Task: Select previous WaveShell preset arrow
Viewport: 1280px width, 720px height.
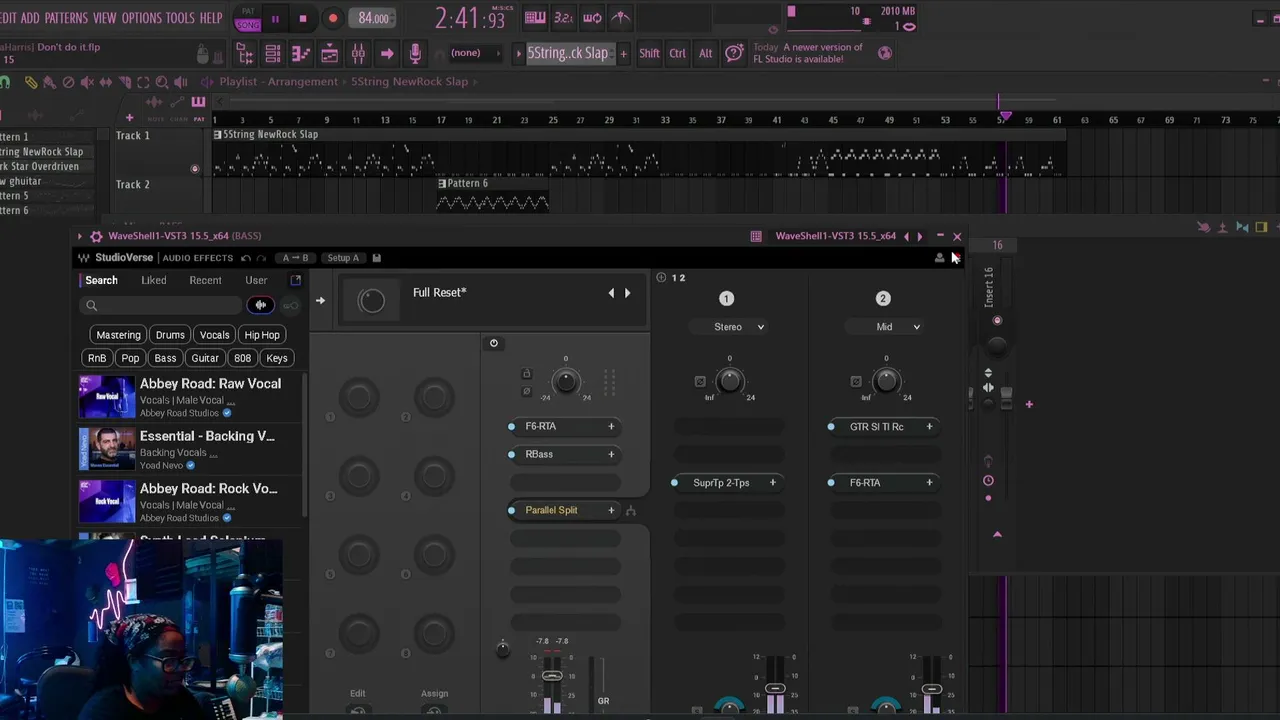Action: click(x=906, y=236)
